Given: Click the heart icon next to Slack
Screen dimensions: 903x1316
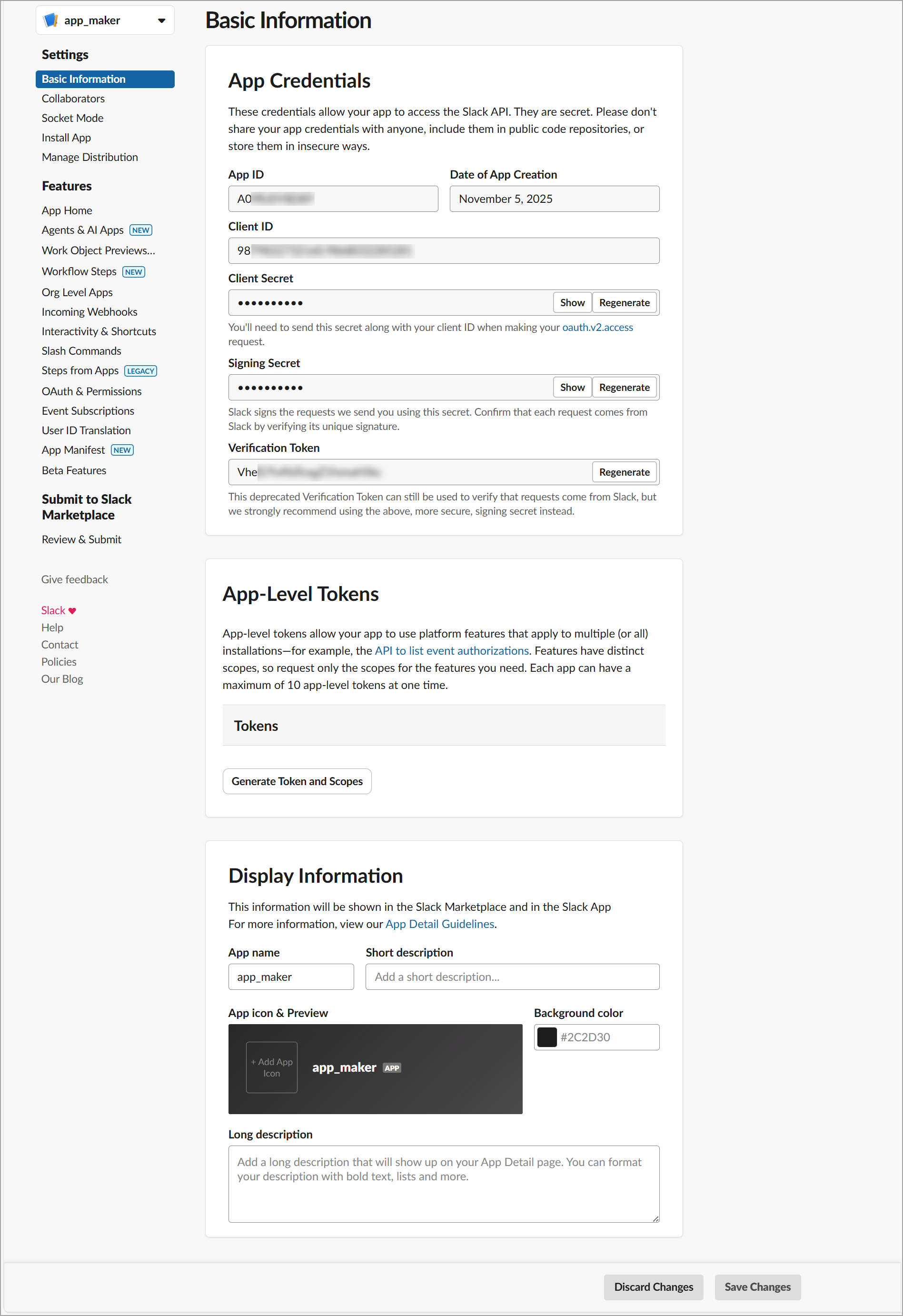Looking at the screenshot, I should tap(72, 610).
